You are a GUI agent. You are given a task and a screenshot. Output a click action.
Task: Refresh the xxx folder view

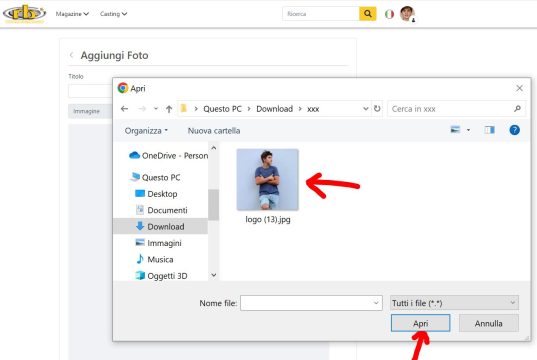pyautogui.click(x=377, y=109)
